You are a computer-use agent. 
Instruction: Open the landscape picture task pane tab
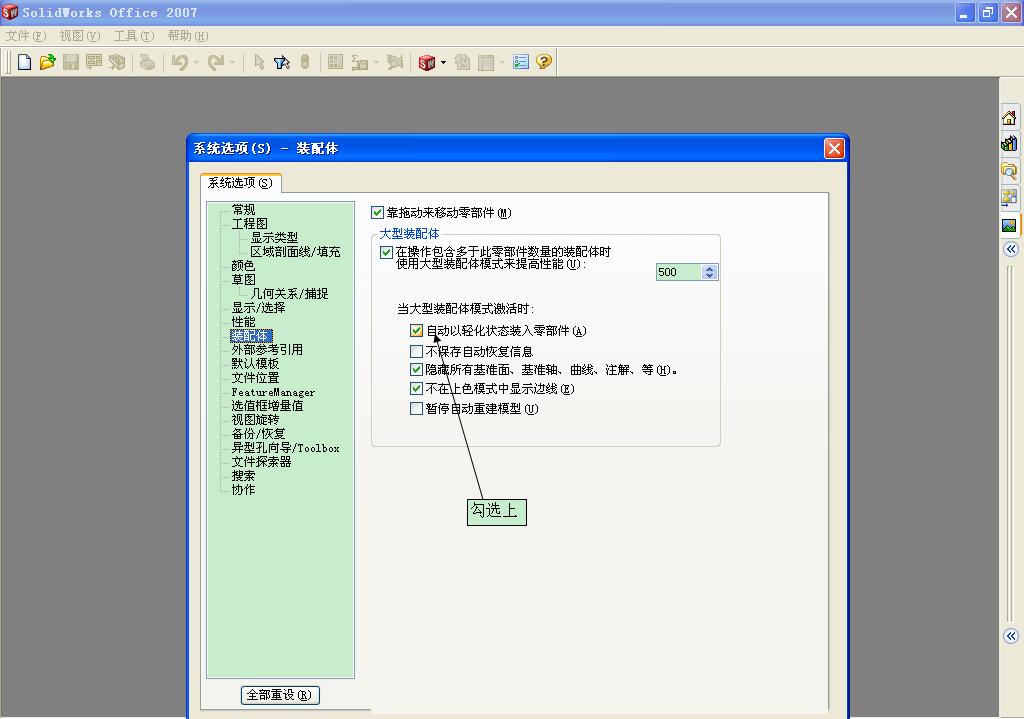coord(1009,225)
